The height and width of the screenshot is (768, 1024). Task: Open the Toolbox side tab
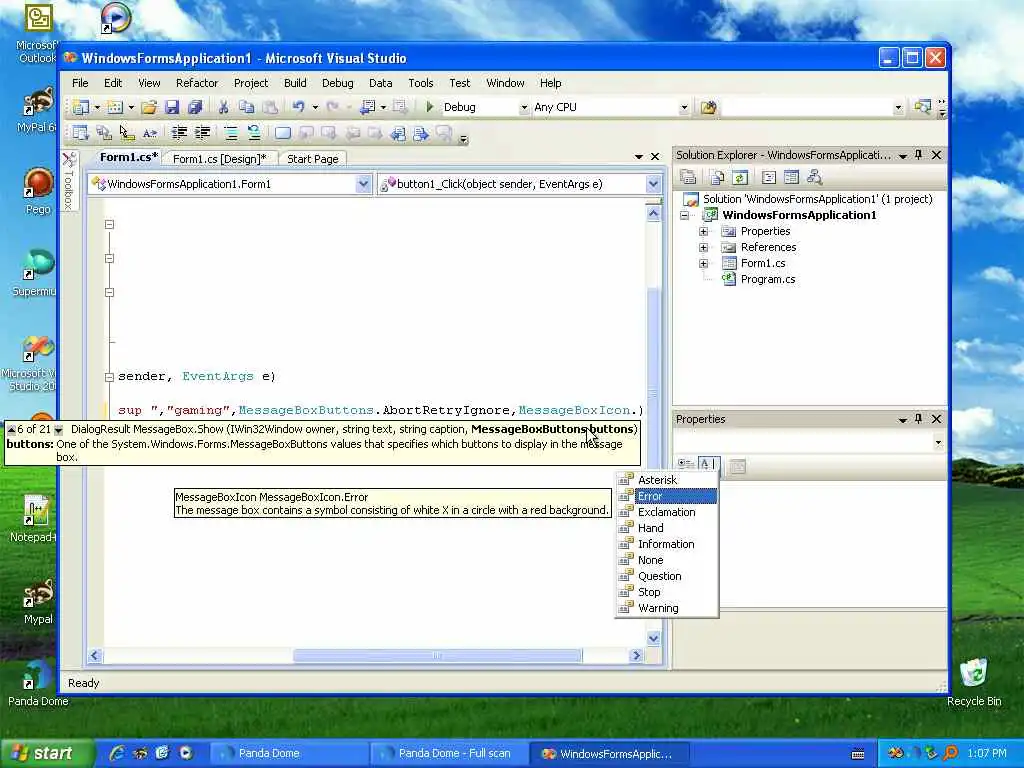(x=69, y=181)
